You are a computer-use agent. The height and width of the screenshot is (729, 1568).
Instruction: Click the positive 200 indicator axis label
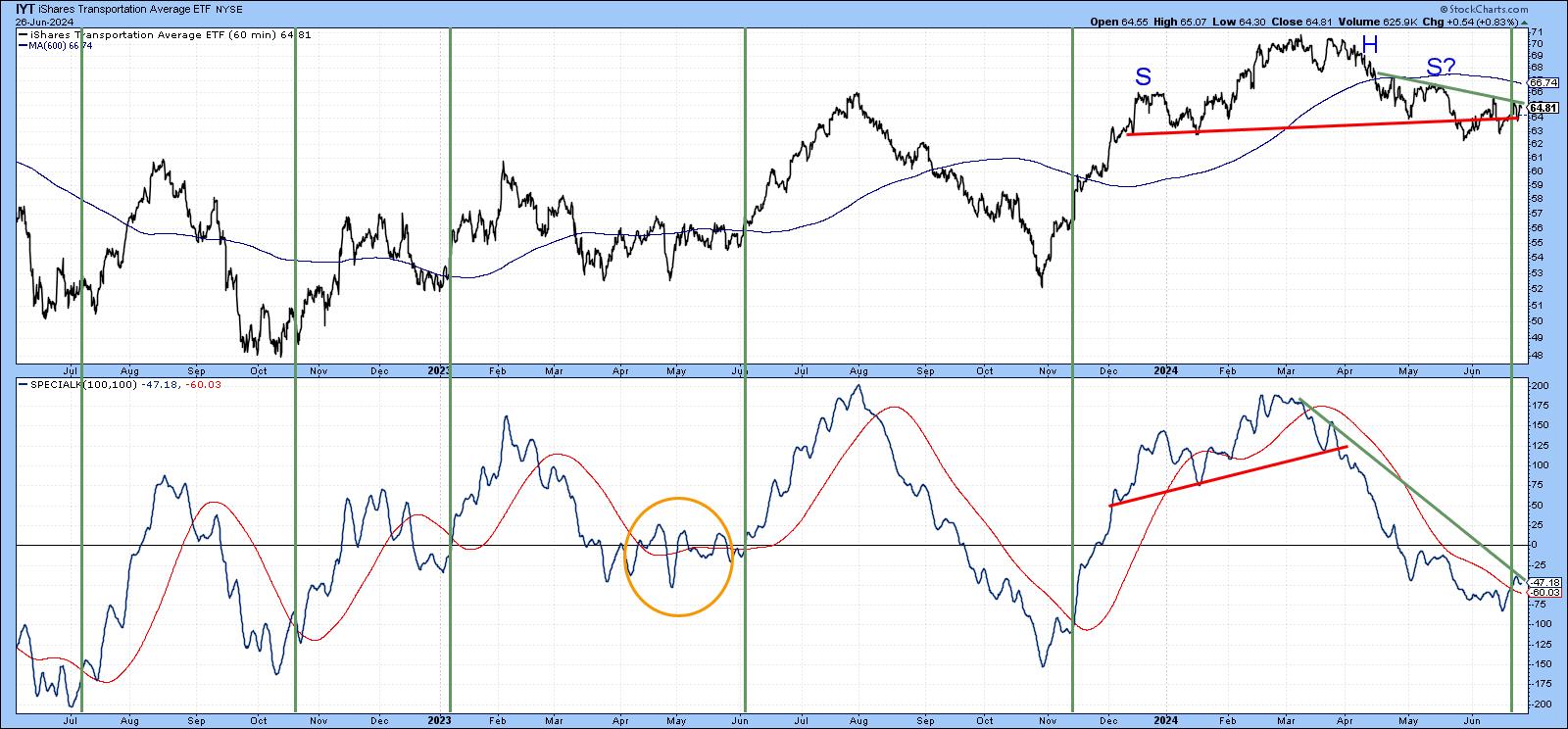(1538, 386)
